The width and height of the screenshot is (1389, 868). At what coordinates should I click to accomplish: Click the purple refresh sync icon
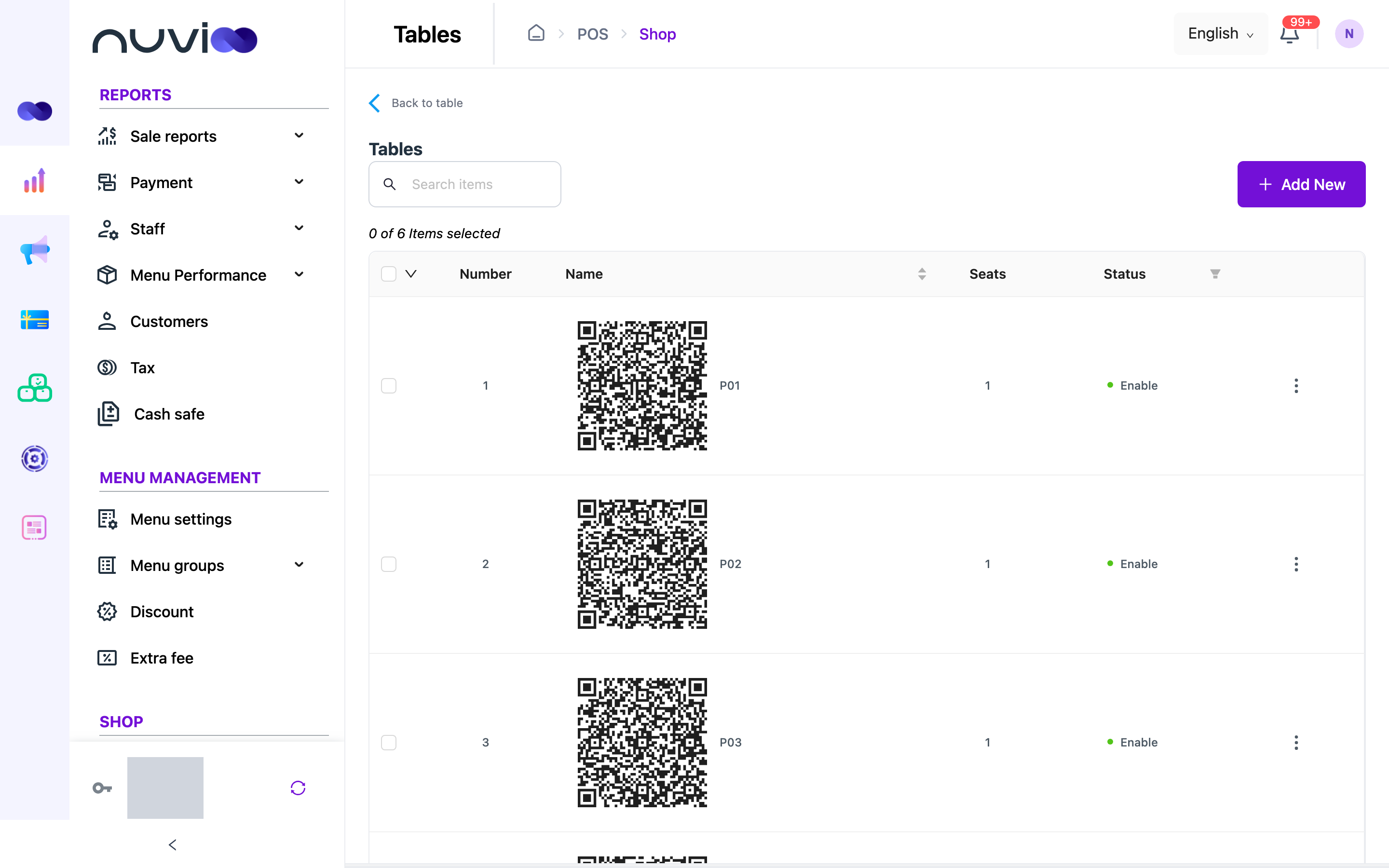(x=298, y=788)
